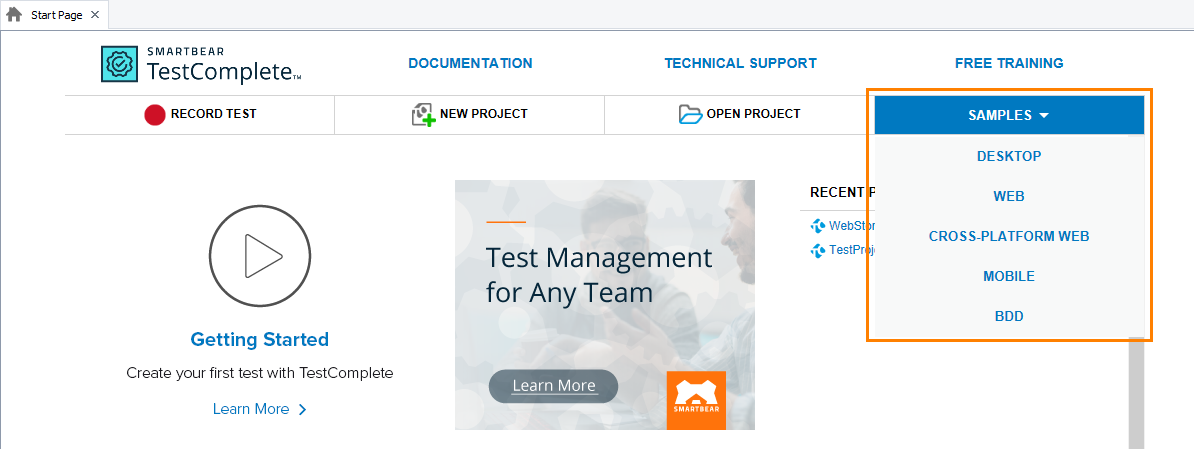Open the Test Management banner

coord(605,304)
